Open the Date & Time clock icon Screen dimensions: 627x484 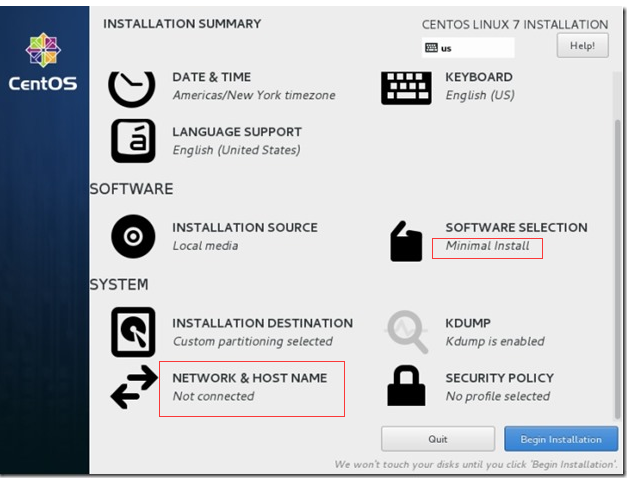click(132, 89)
